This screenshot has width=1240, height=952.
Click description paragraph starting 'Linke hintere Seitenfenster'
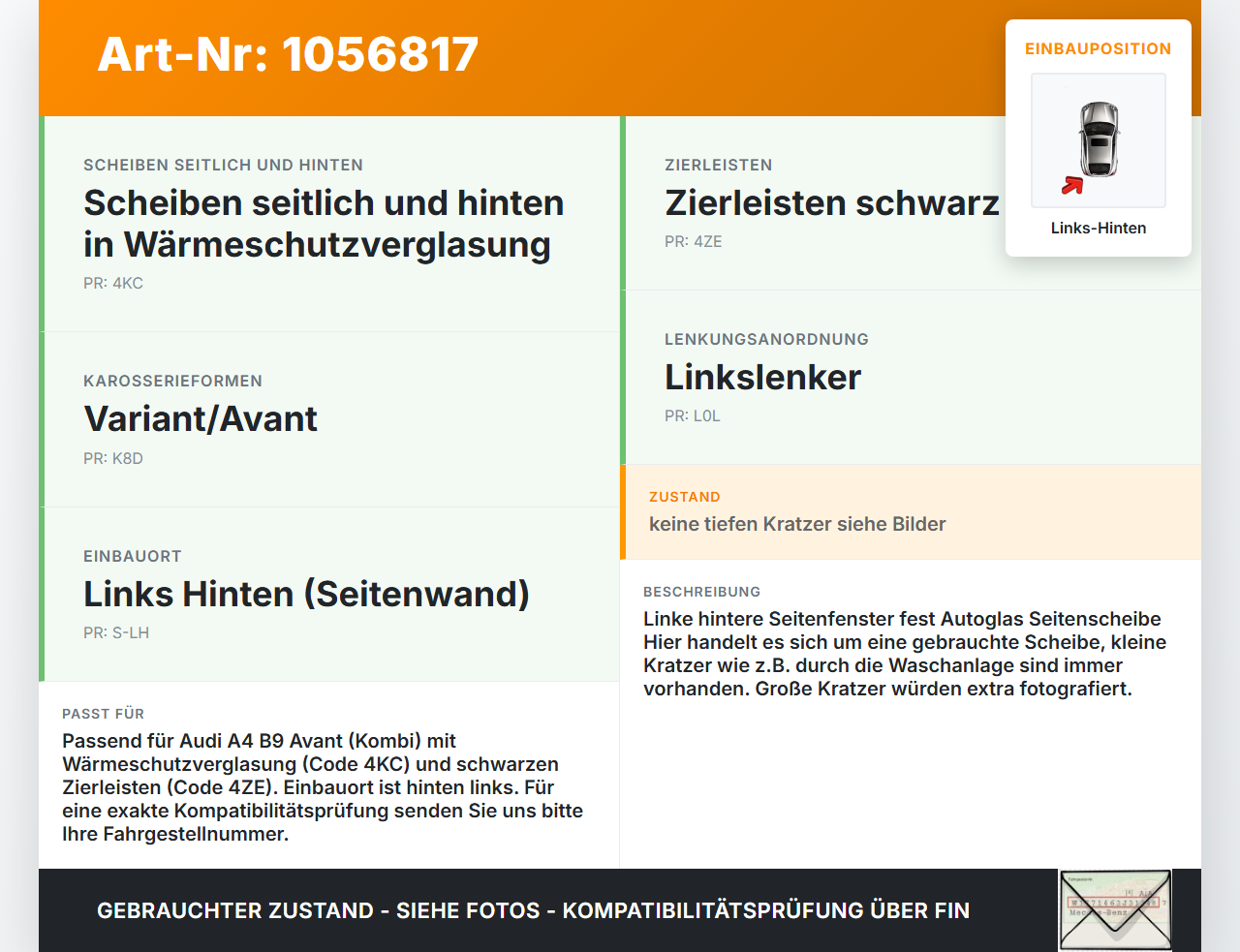coord(905,654)
